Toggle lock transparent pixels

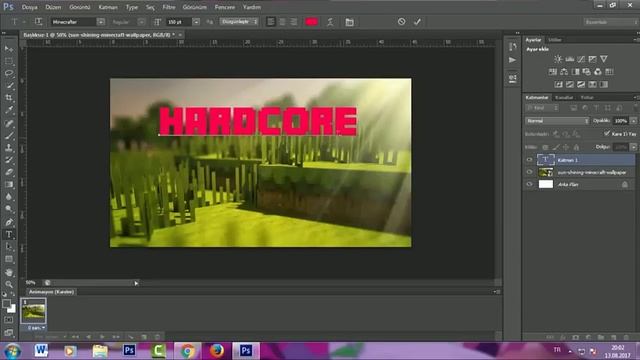click(x=545, y=147)
